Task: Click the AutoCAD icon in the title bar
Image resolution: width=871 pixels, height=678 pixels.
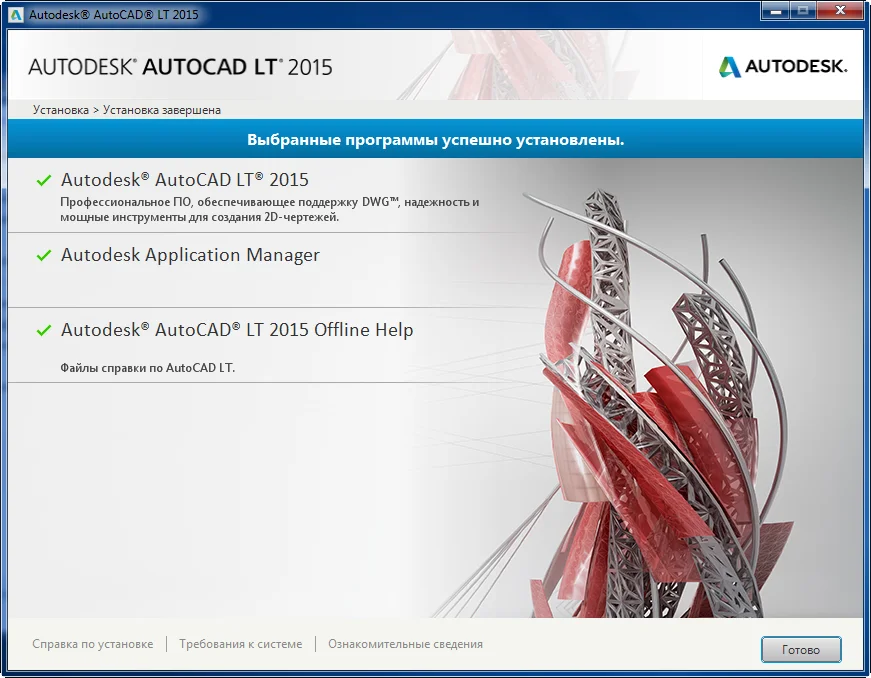Action: (16, 14)
